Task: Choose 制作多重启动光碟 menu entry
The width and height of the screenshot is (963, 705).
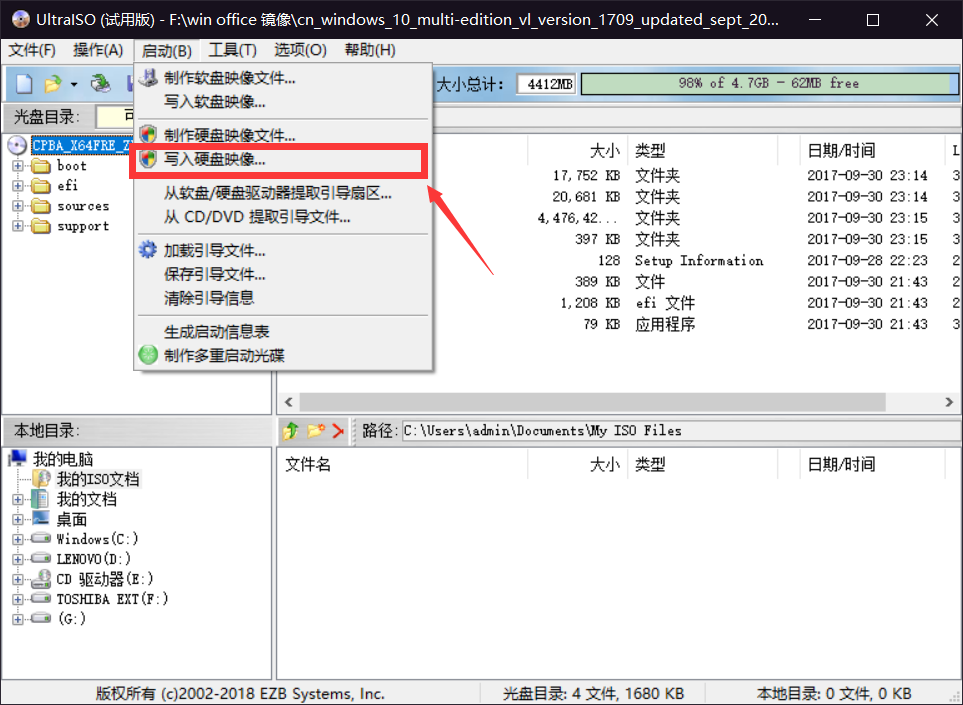Action: click(x=283, y=356)
